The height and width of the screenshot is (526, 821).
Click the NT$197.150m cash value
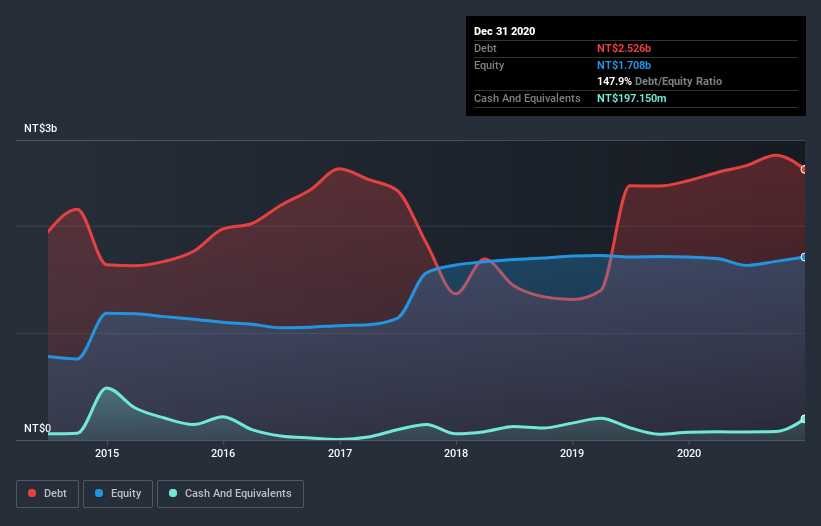coord(631,98)
